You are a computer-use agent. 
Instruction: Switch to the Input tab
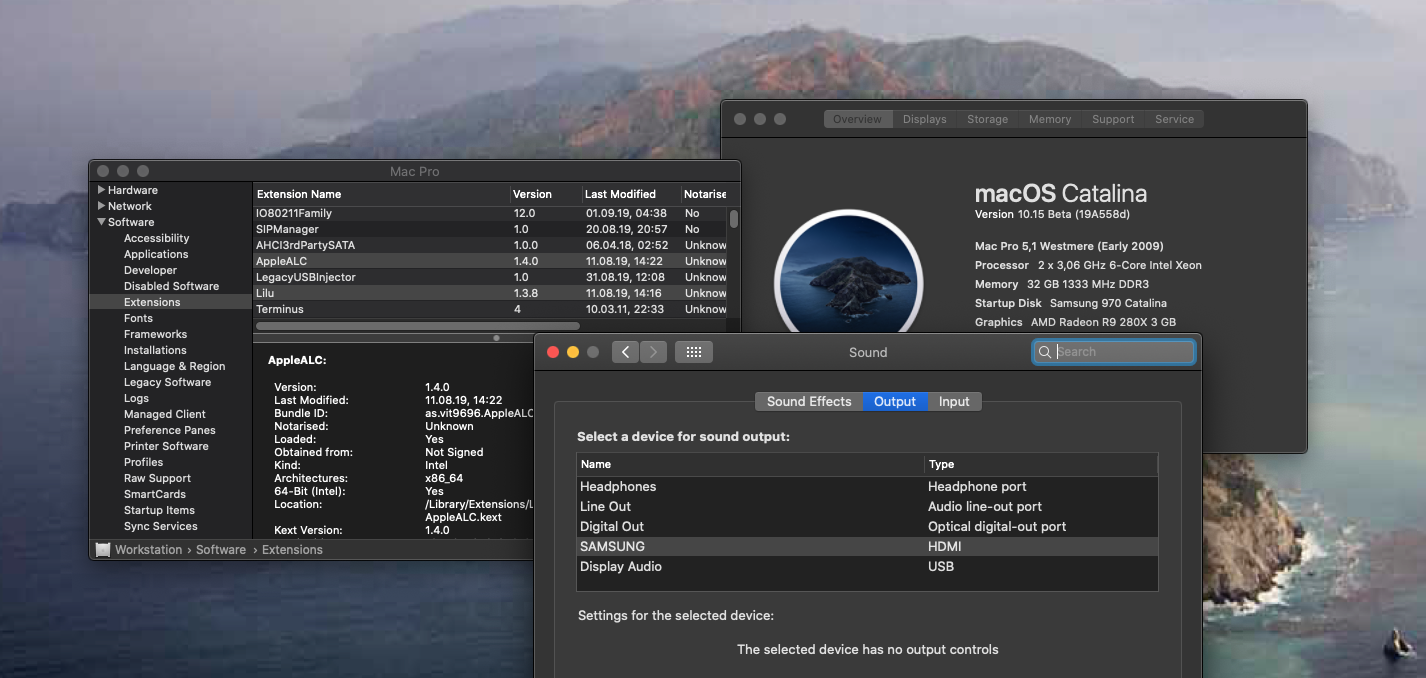pos(954,401)
